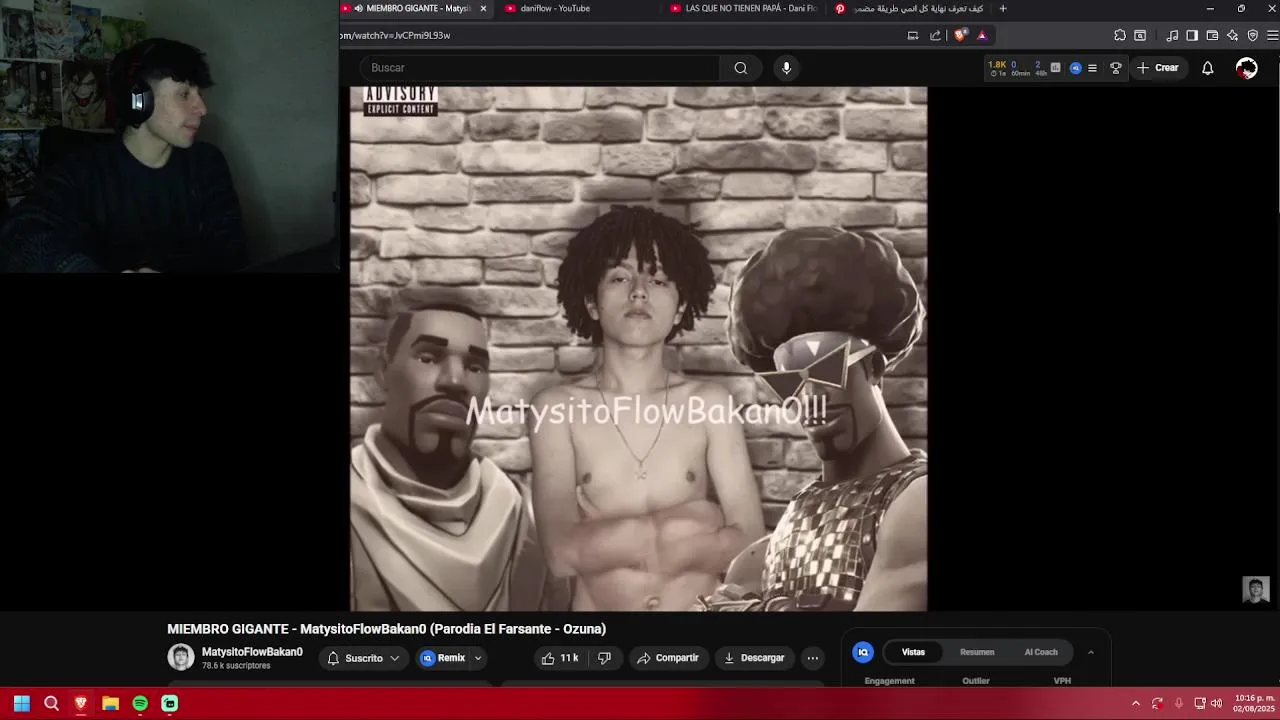Switch to the Pinterest Arabic tab

pyautogui.click(x=910, y=8)
